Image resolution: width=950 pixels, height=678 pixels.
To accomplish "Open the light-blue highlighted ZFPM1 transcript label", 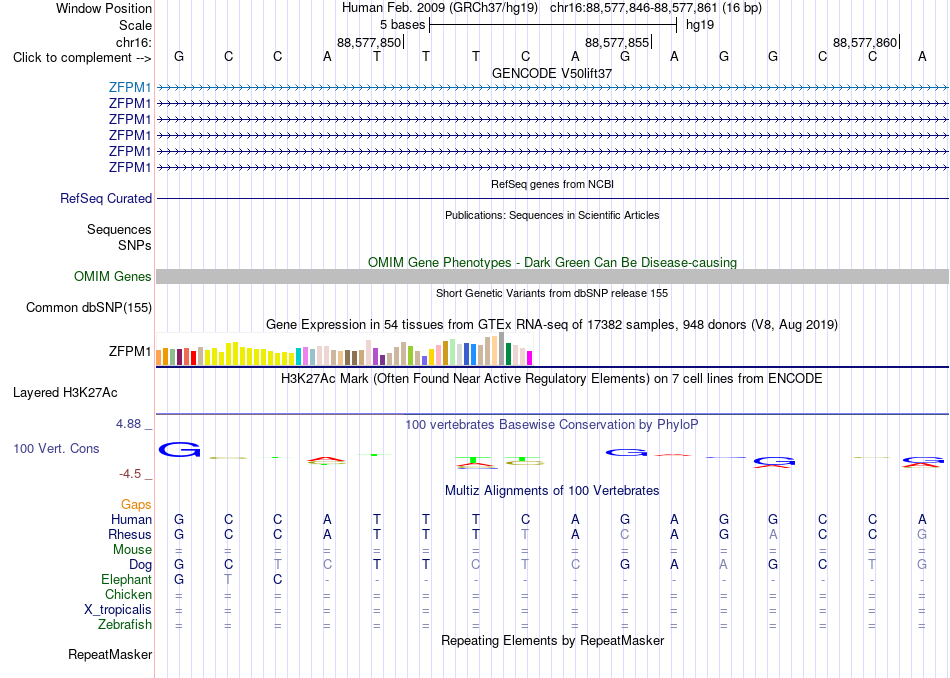I will pyautogui.click(x=130, y=87).
